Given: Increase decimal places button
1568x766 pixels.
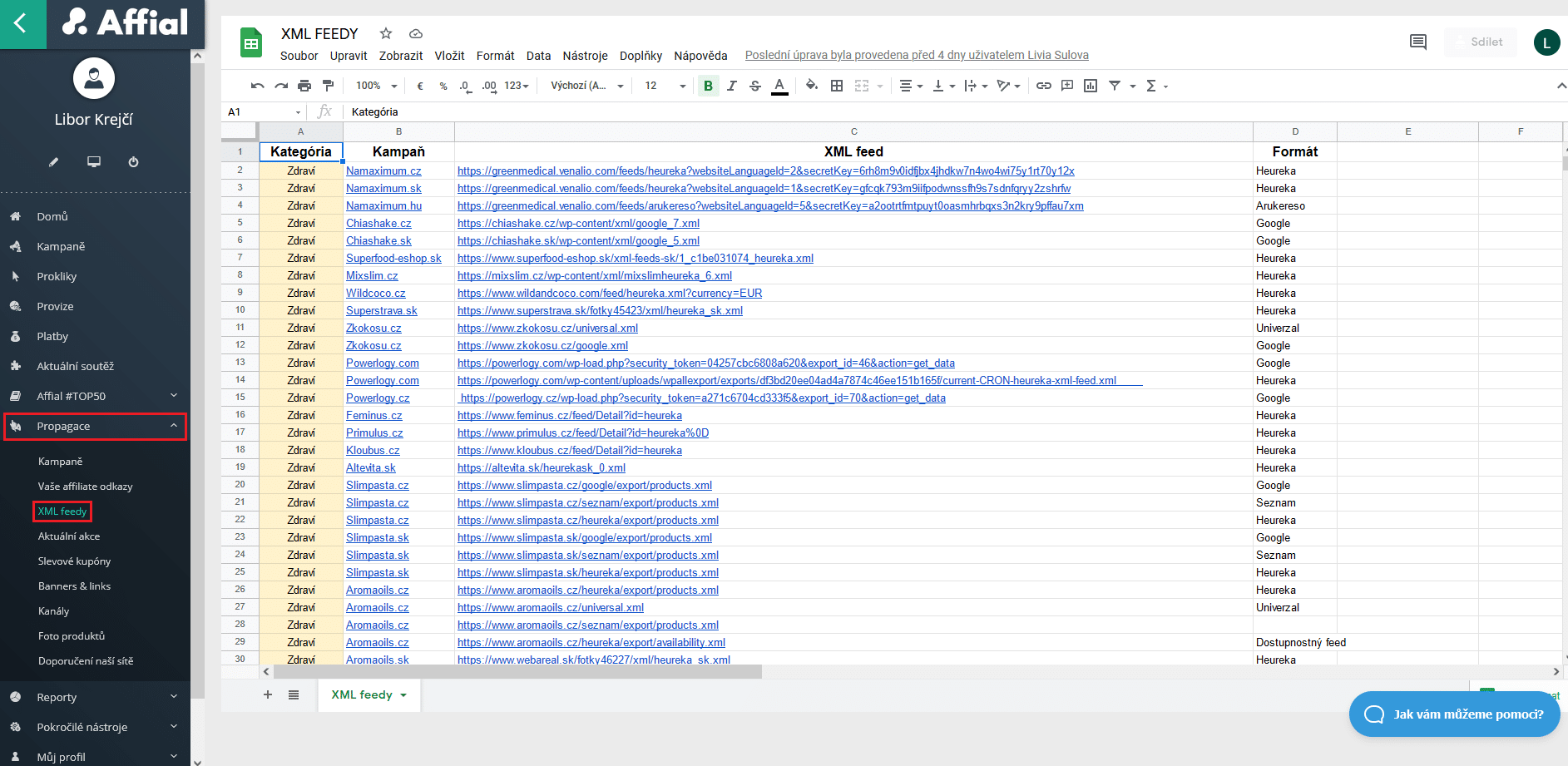Looking at the screenshot, I should pos(489,86).
